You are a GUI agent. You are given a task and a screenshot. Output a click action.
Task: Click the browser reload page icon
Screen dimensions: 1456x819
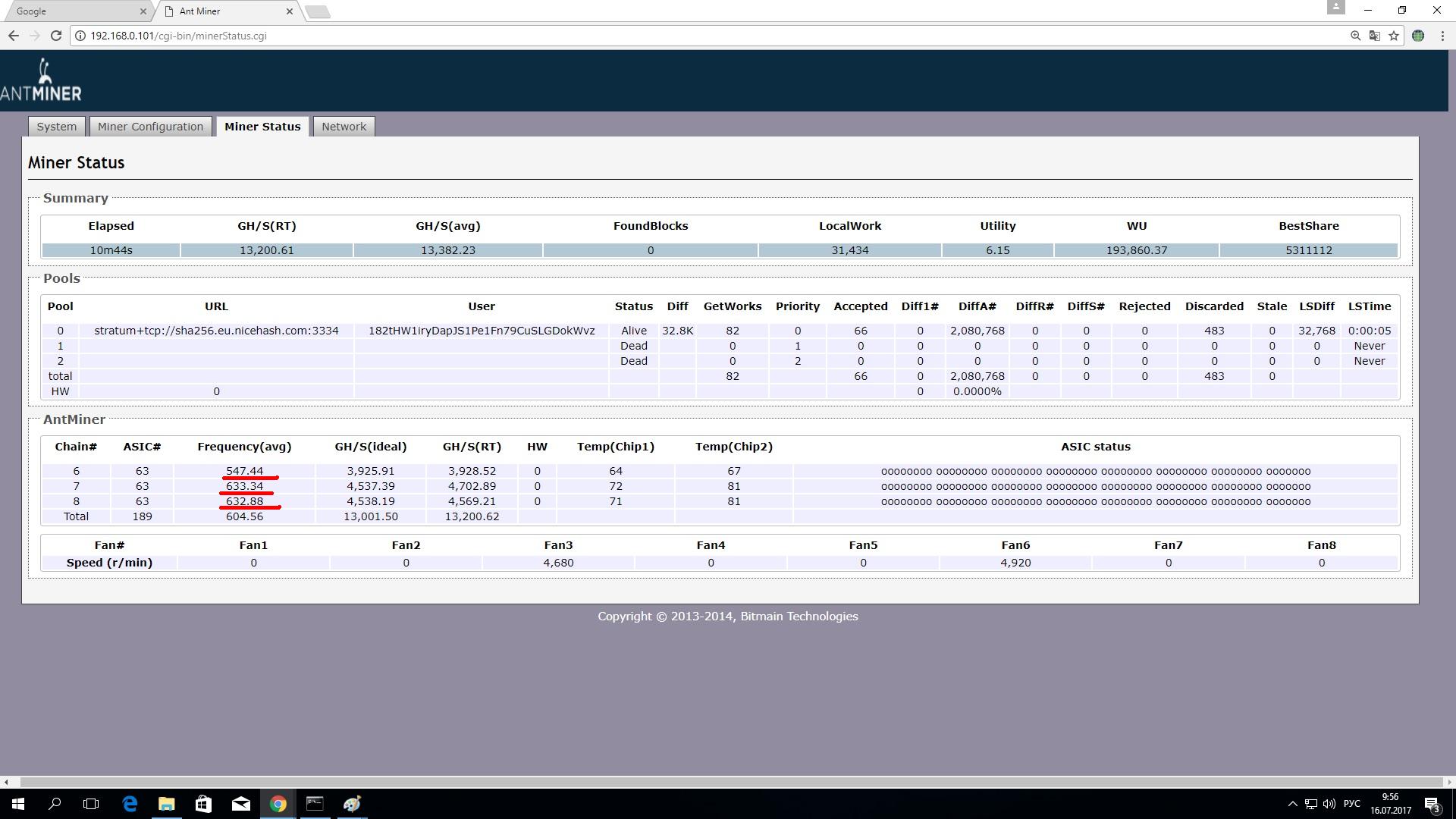click(x=55, y=36)
